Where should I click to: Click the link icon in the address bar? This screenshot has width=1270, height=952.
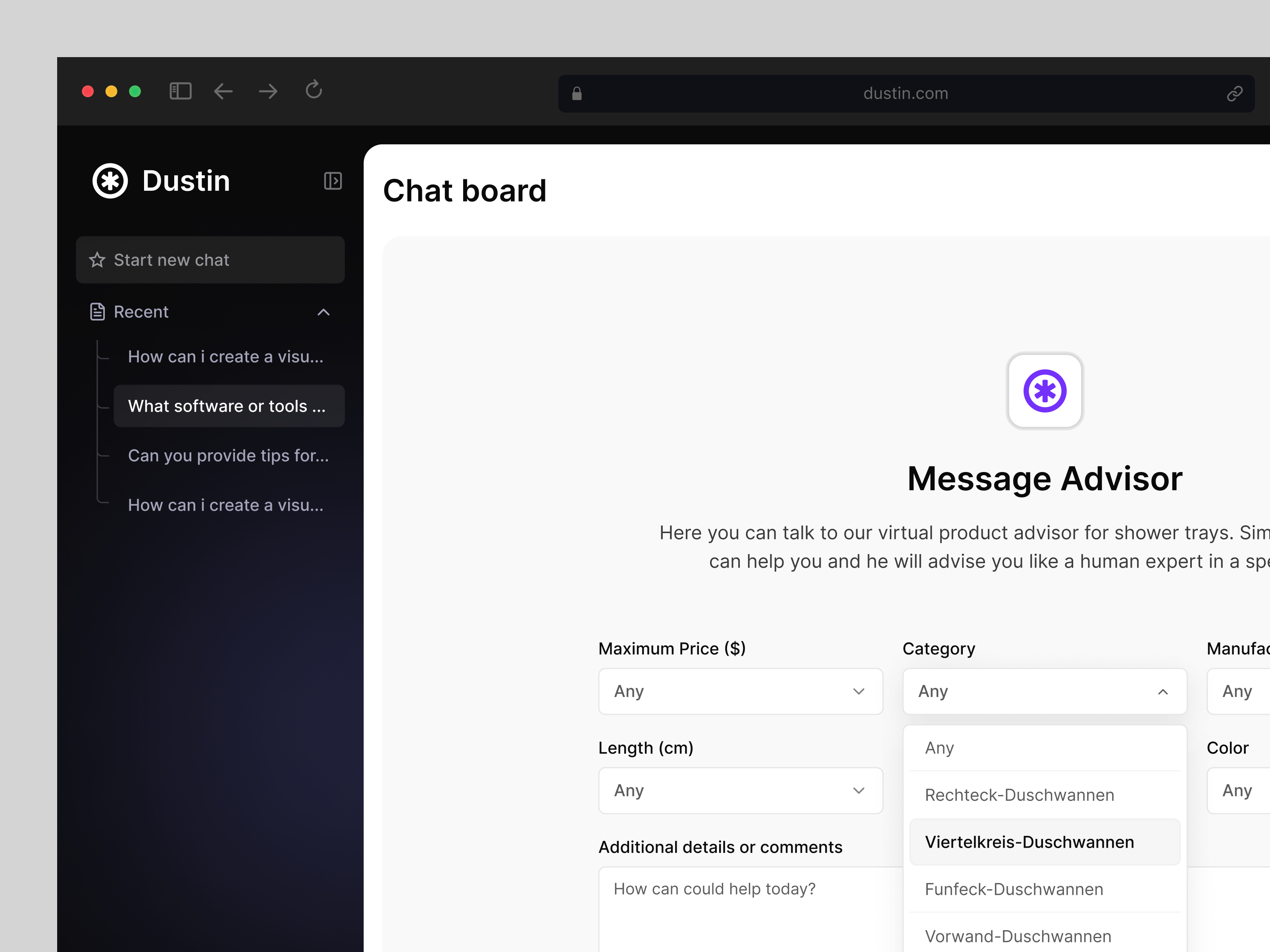(x=1235, y=93)
